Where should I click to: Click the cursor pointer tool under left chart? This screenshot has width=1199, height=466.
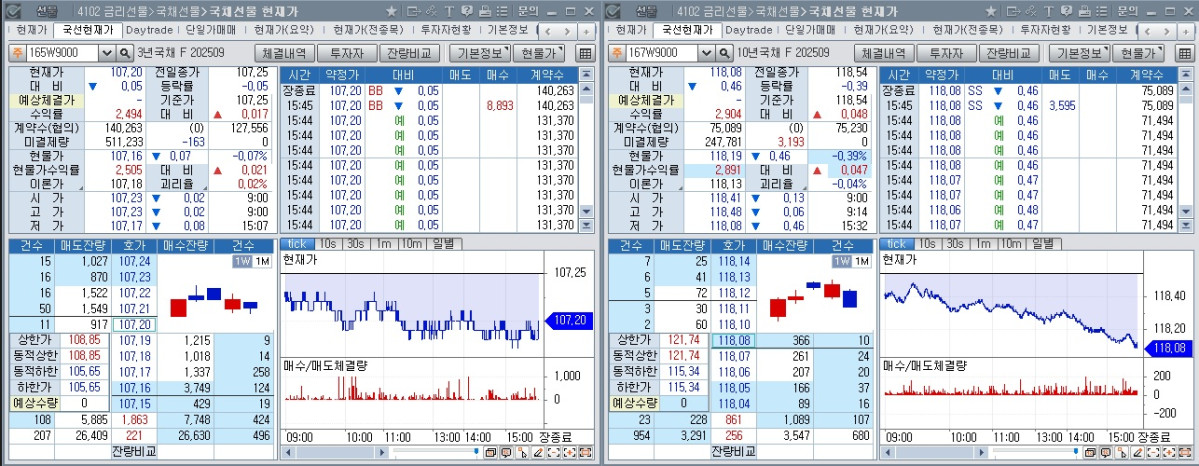coord(522,453)
